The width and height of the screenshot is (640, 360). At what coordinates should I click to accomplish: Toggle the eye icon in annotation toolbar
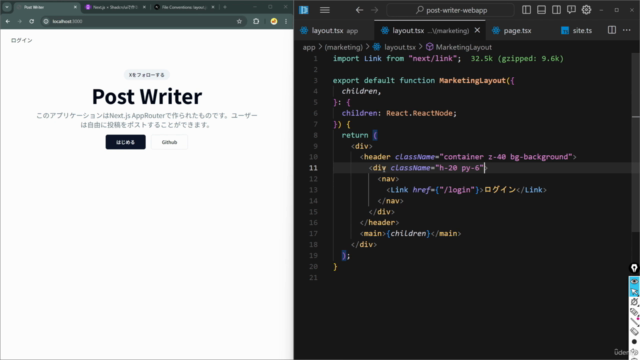[634, 282]
